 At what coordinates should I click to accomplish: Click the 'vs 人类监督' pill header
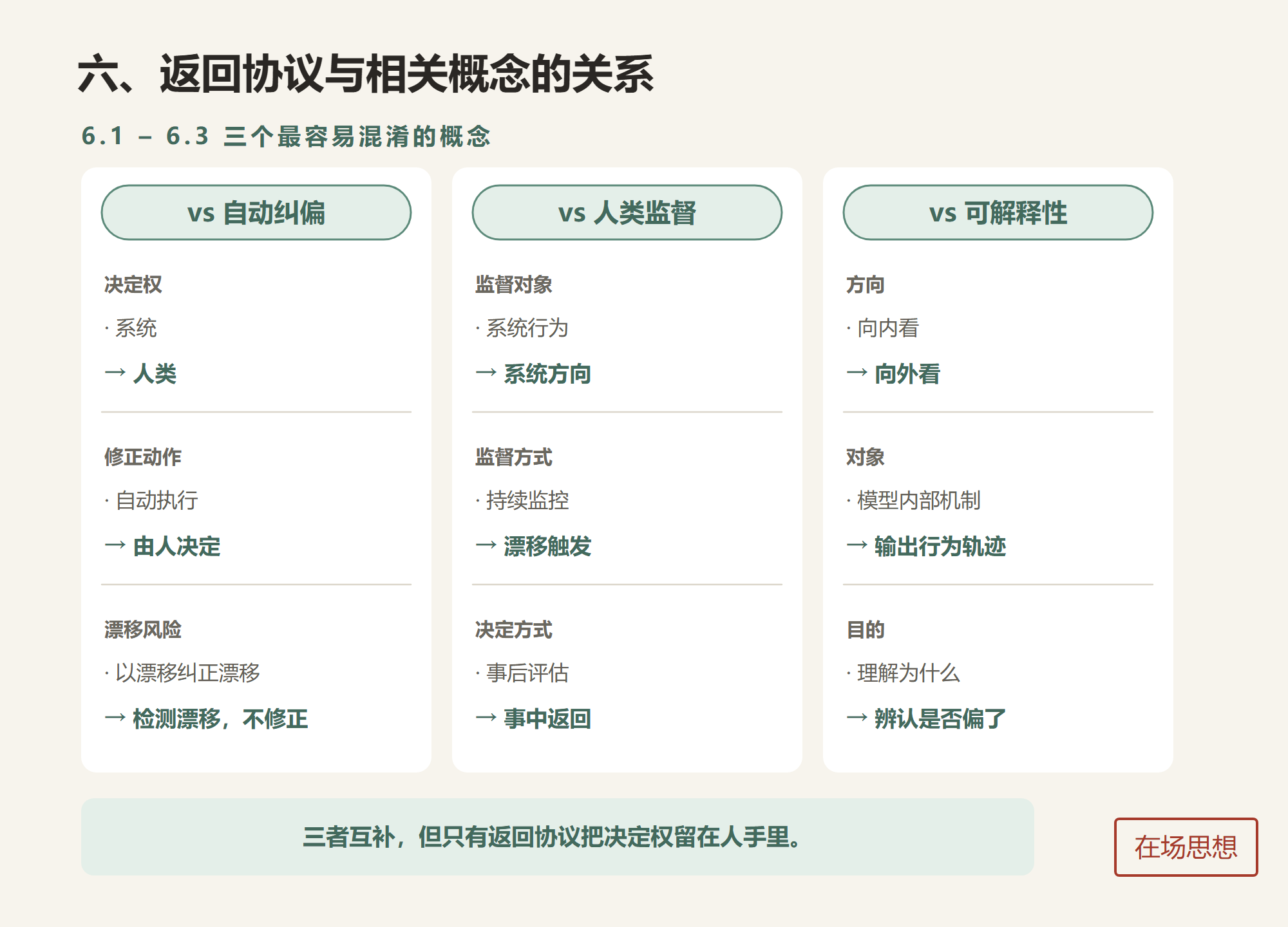627,212
